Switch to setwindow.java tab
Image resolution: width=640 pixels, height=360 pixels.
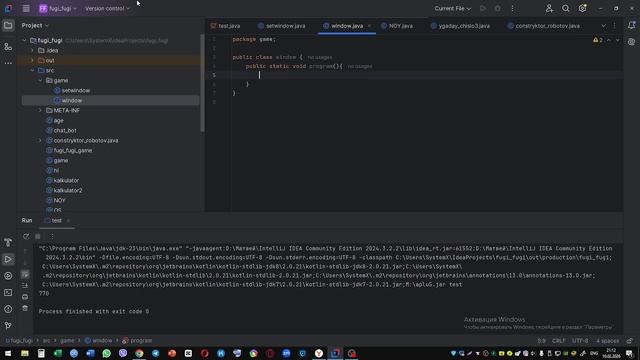tap(282, 26)
